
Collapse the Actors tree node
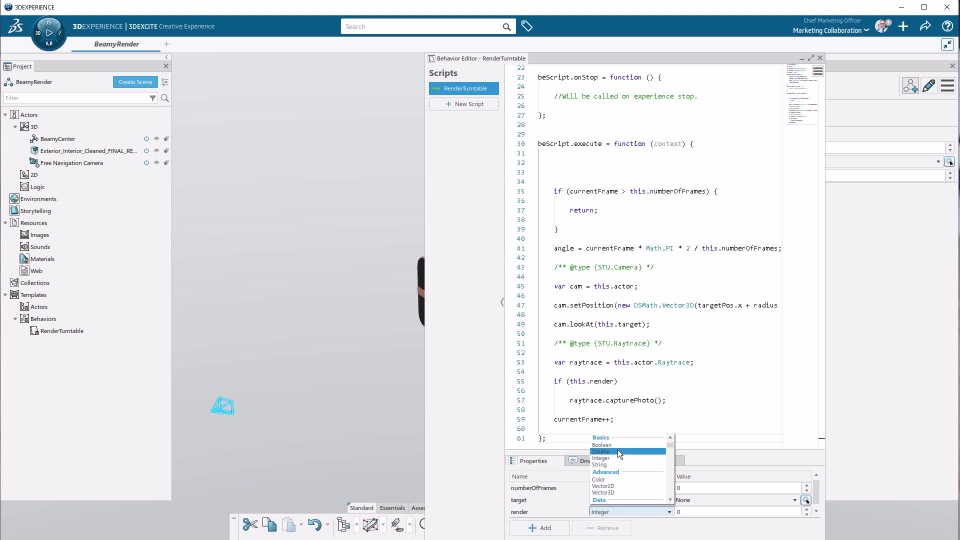pos(6,115)
